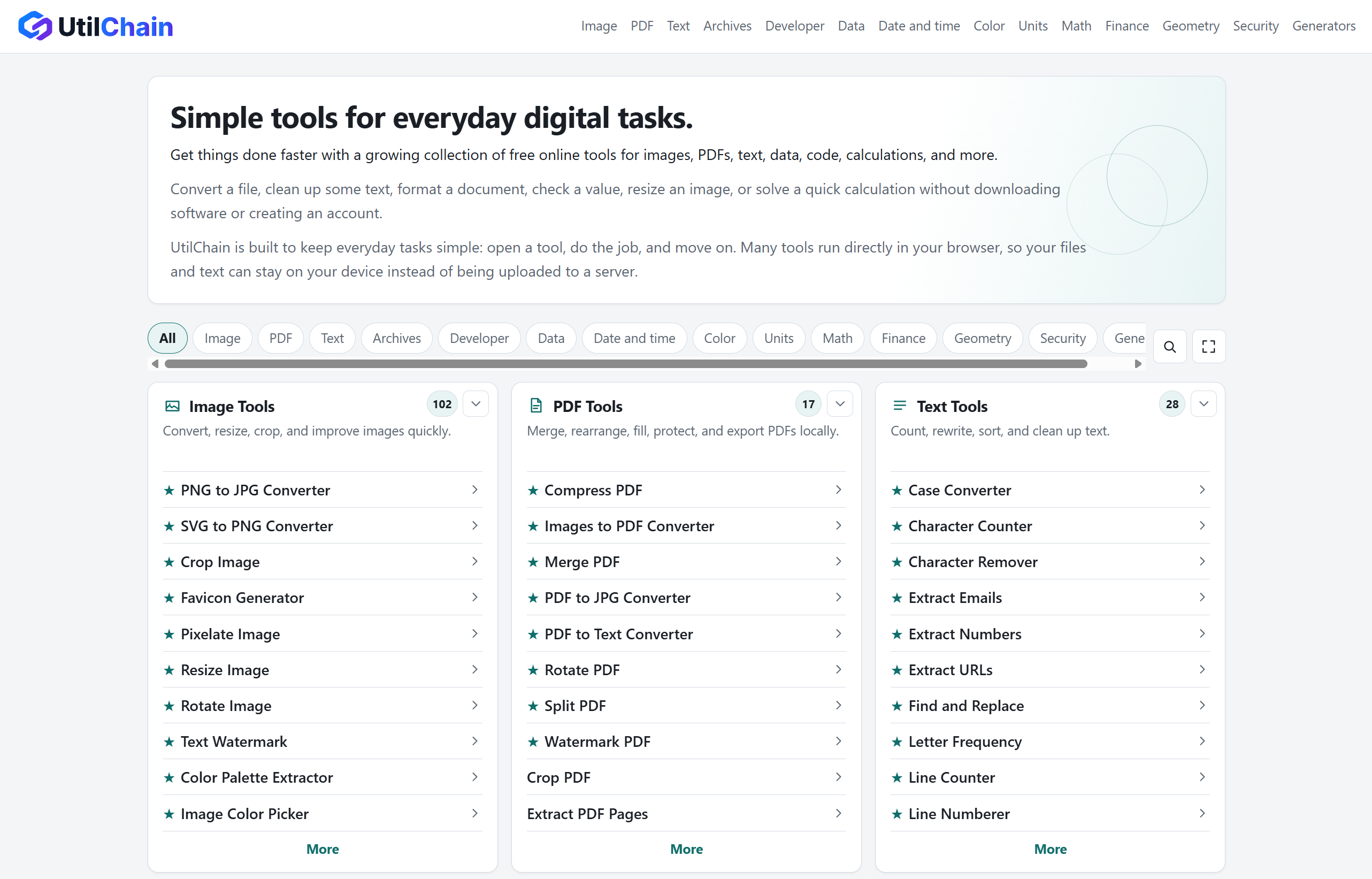
Task: Click the star beside Line Numberer
Action: coord(897,814)
